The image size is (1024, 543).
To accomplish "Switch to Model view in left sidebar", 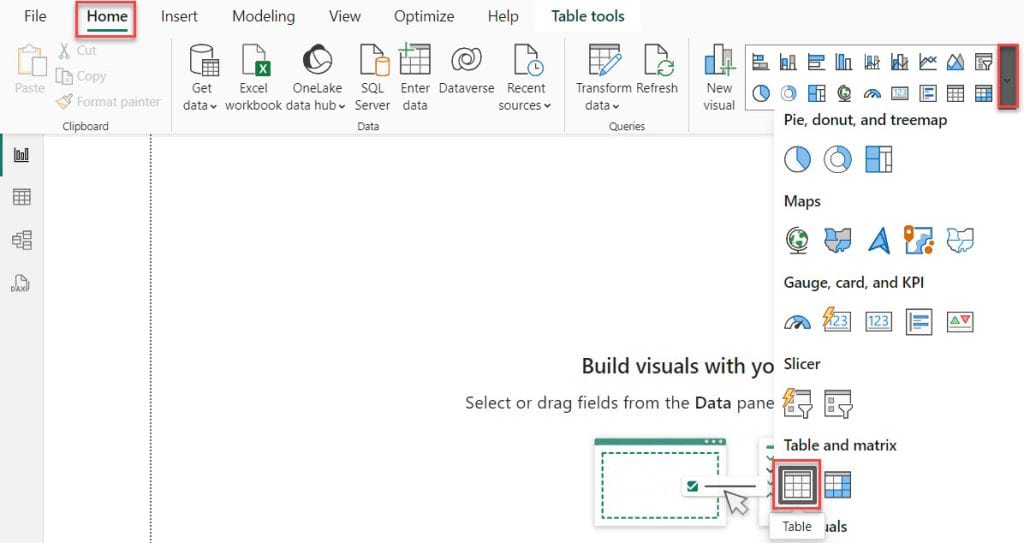I will coord(22,240).
